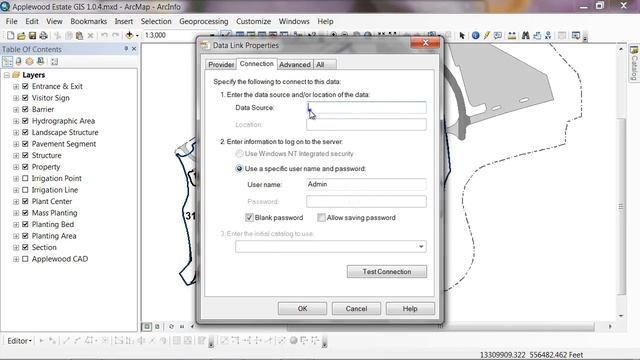Open the initial catalog dropdown
Image resolution: width=640 pixels, height=360 pixels.
click(421, 247)
